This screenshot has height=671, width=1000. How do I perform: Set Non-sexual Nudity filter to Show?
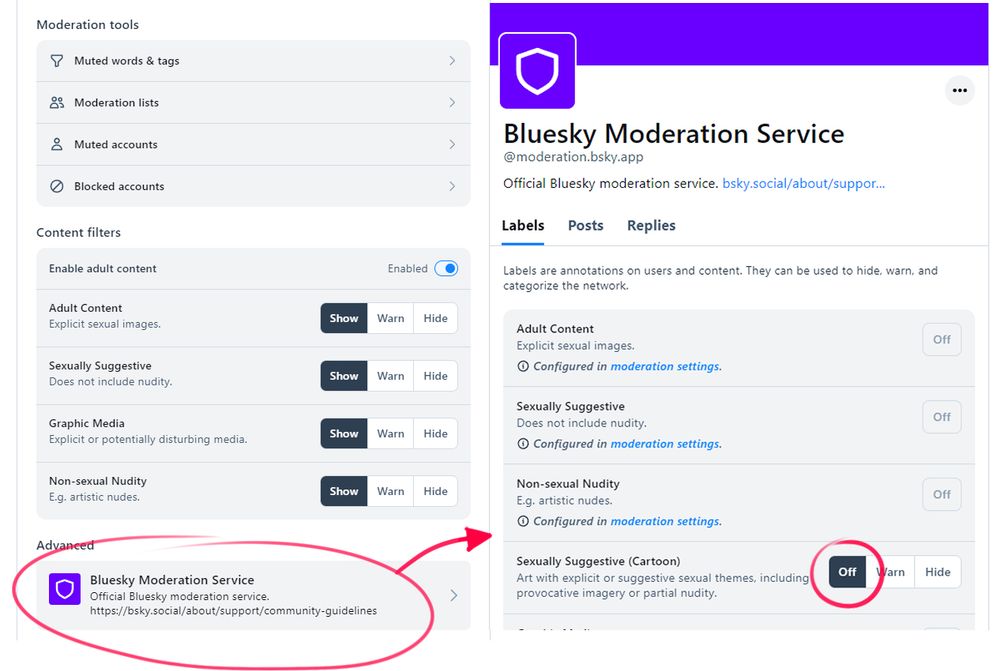pyautogui.click(x=344, y=491)
